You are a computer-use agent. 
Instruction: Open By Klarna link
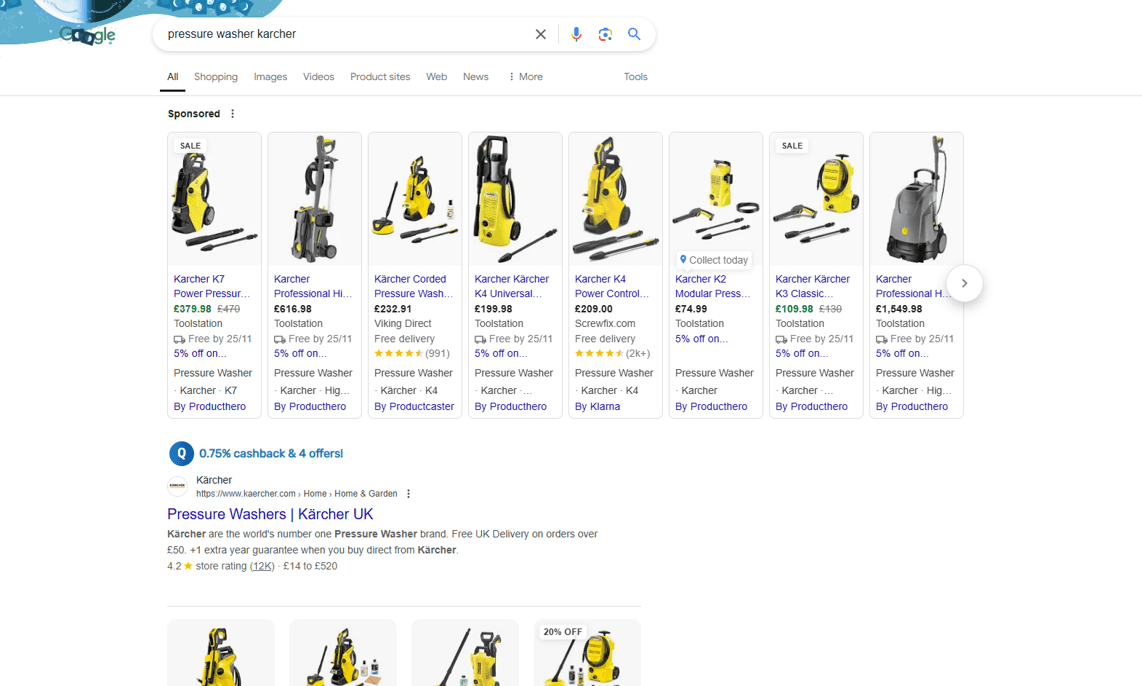tap(597, 406)
